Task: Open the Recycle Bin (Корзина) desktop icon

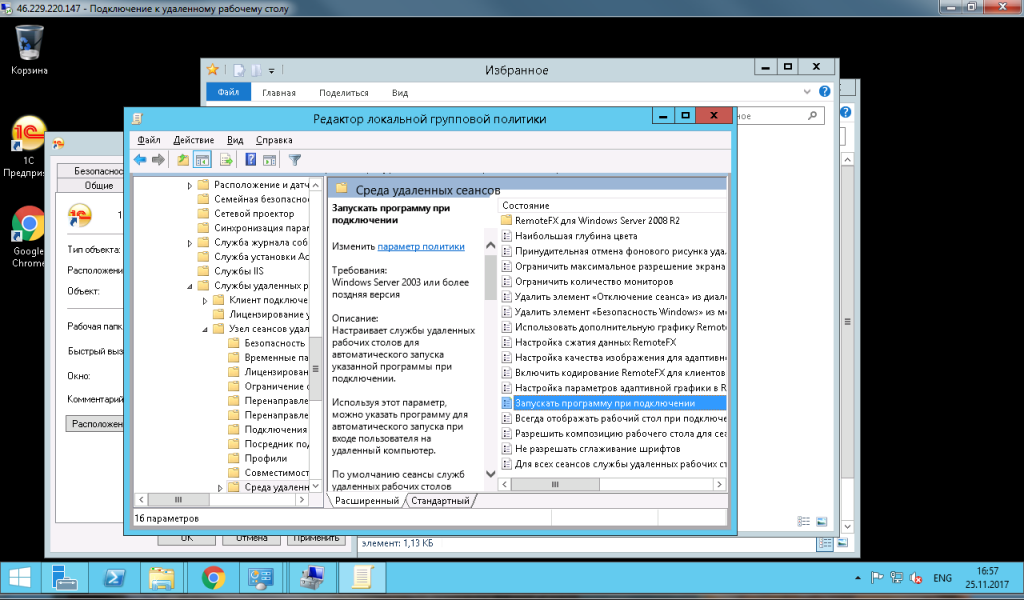Action: 29,50
